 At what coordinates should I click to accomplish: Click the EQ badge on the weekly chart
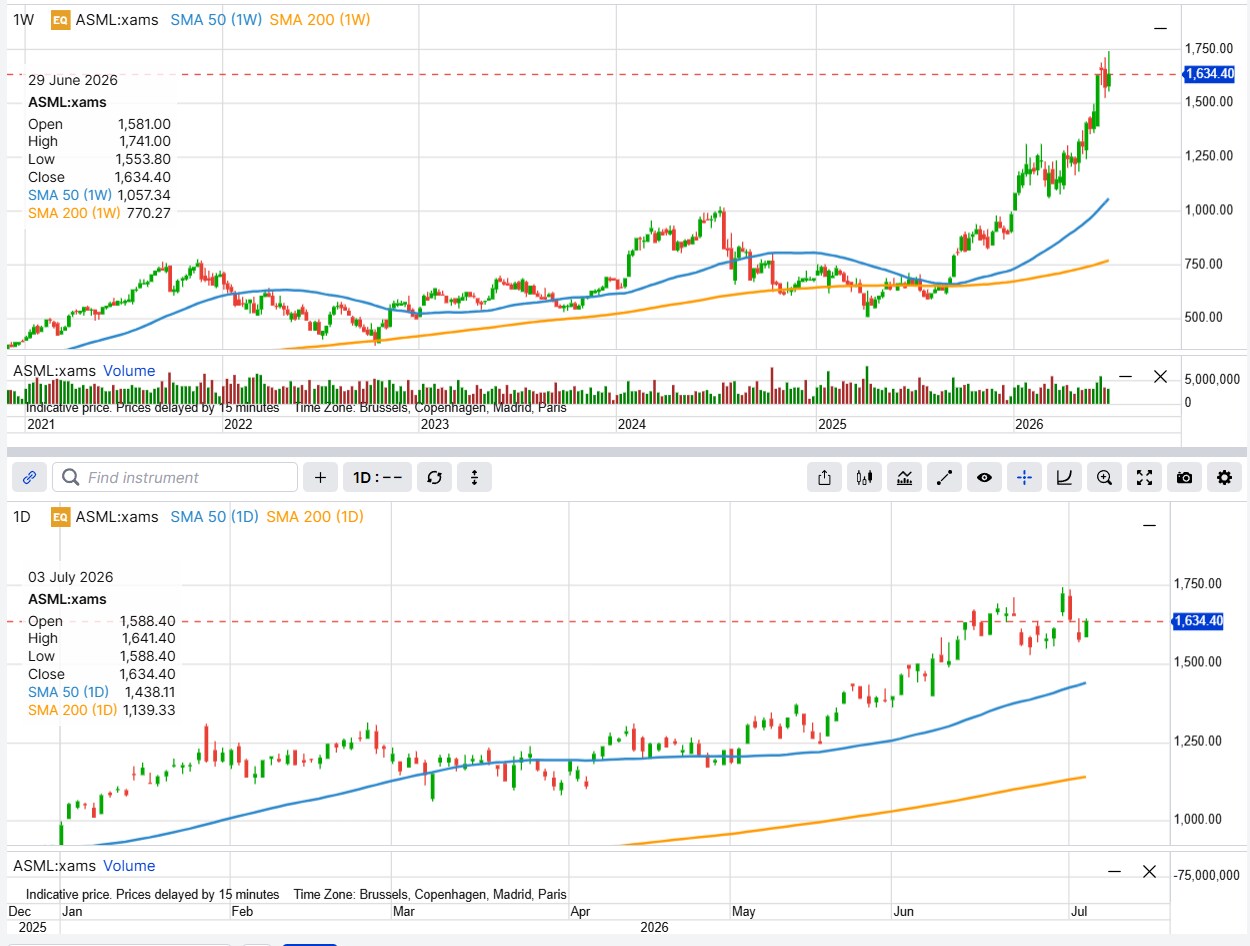(60, 19)
